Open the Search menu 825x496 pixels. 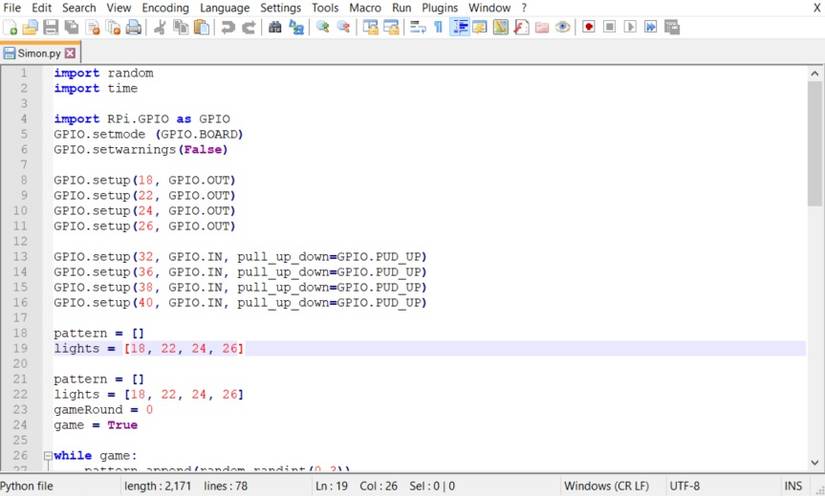[79, 8]
